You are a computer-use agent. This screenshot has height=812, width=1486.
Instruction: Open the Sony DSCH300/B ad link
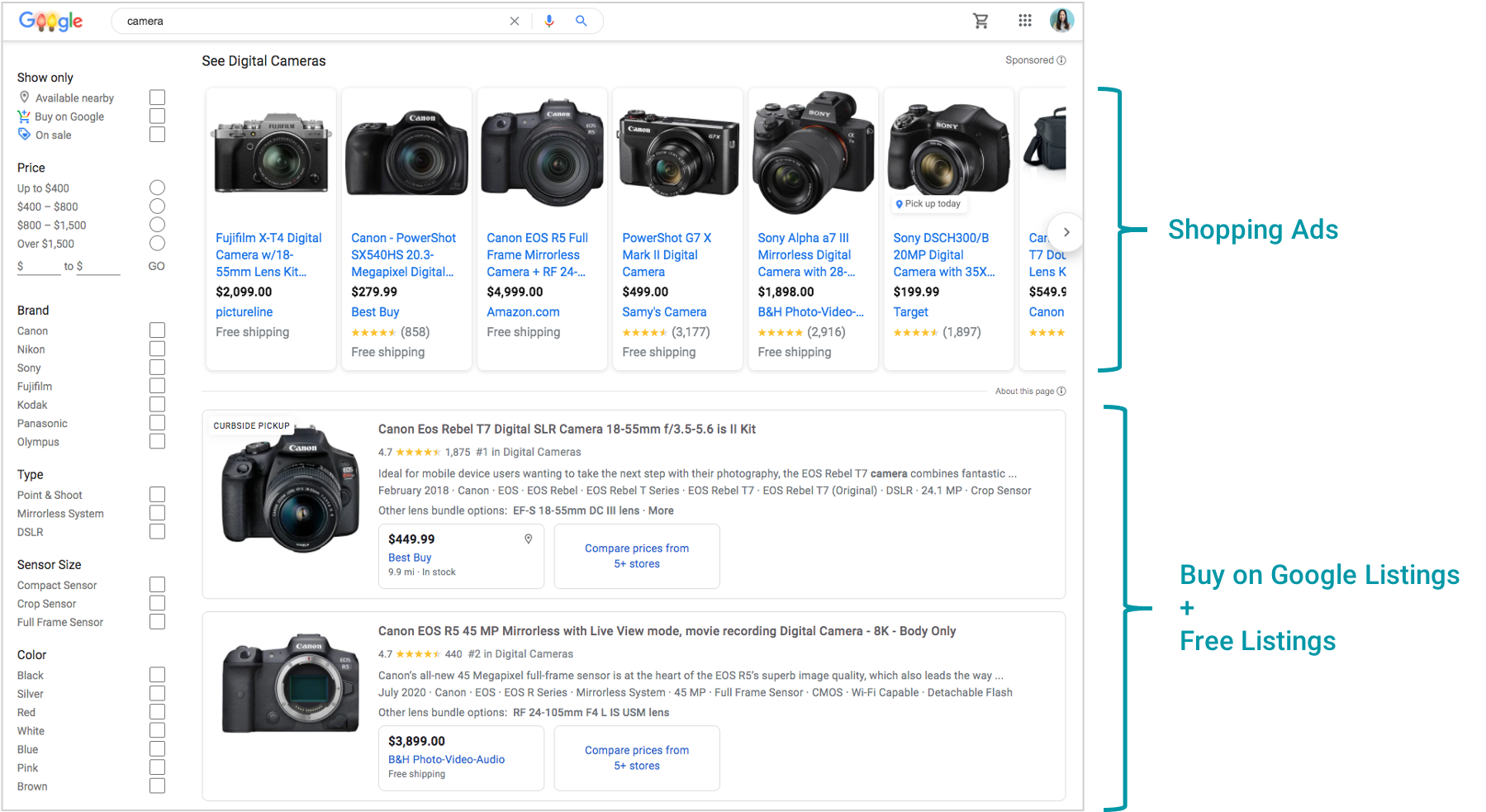coord(943,254)
